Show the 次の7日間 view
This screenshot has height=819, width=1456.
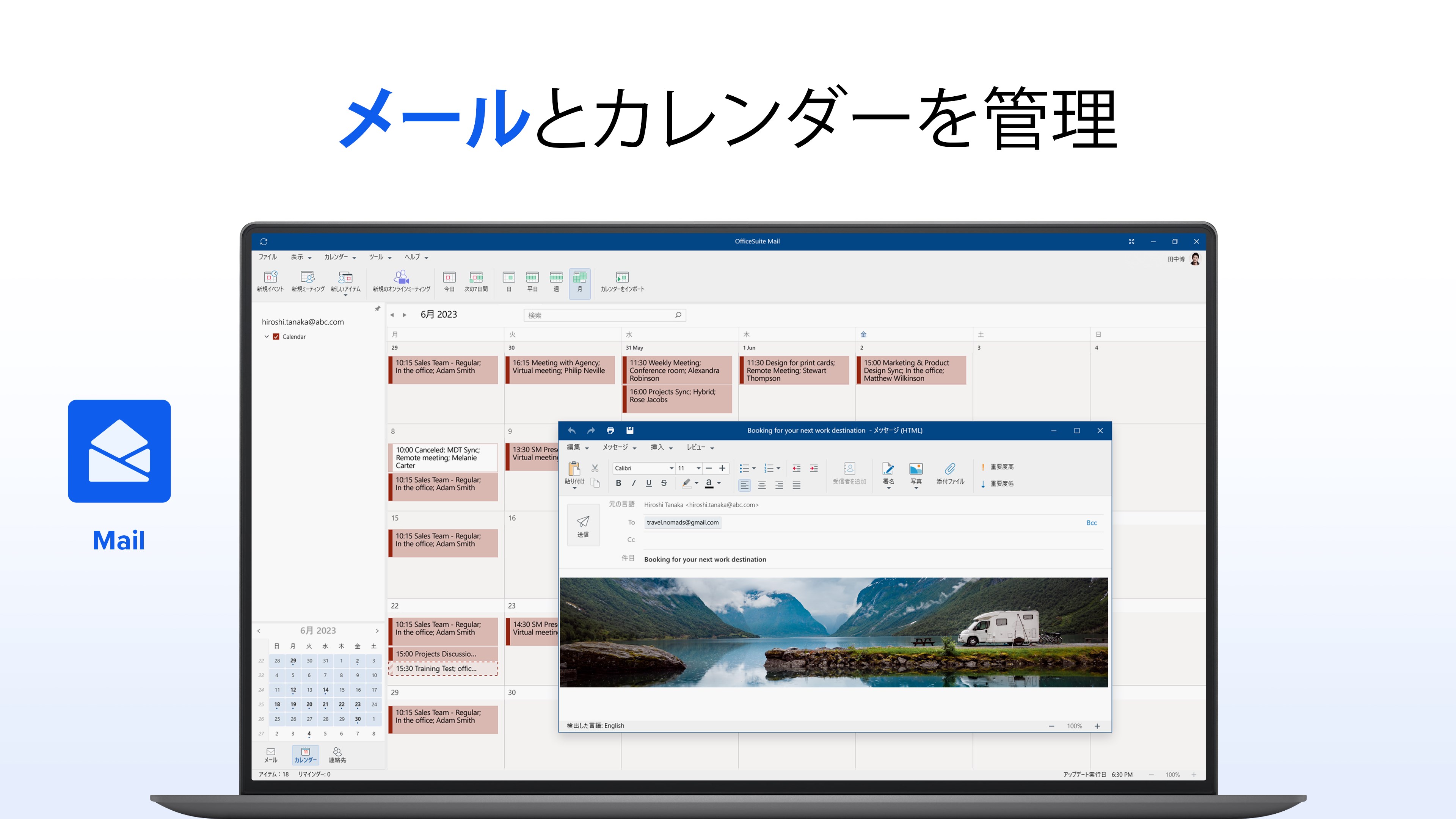pyautogui.click(x=476, y=281)
